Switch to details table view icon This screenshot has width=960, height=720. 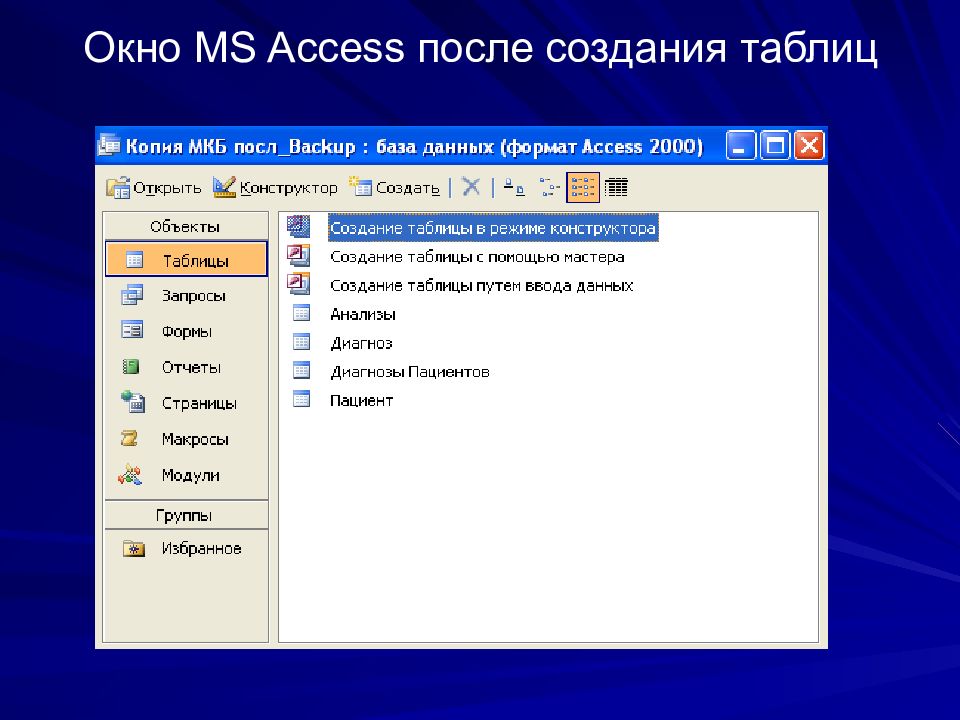(616, 187)
